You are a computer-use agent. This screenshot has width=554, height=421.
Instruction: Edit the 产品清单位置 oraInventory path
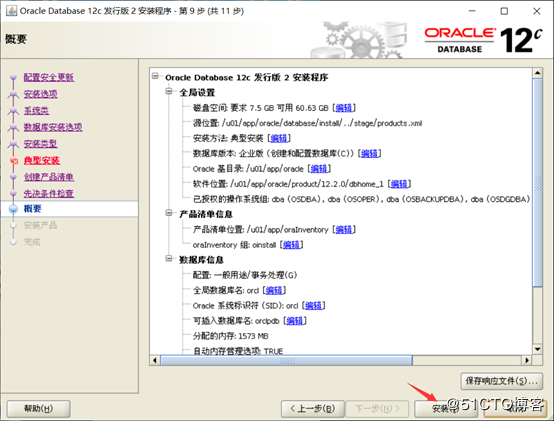coord(344,230)
